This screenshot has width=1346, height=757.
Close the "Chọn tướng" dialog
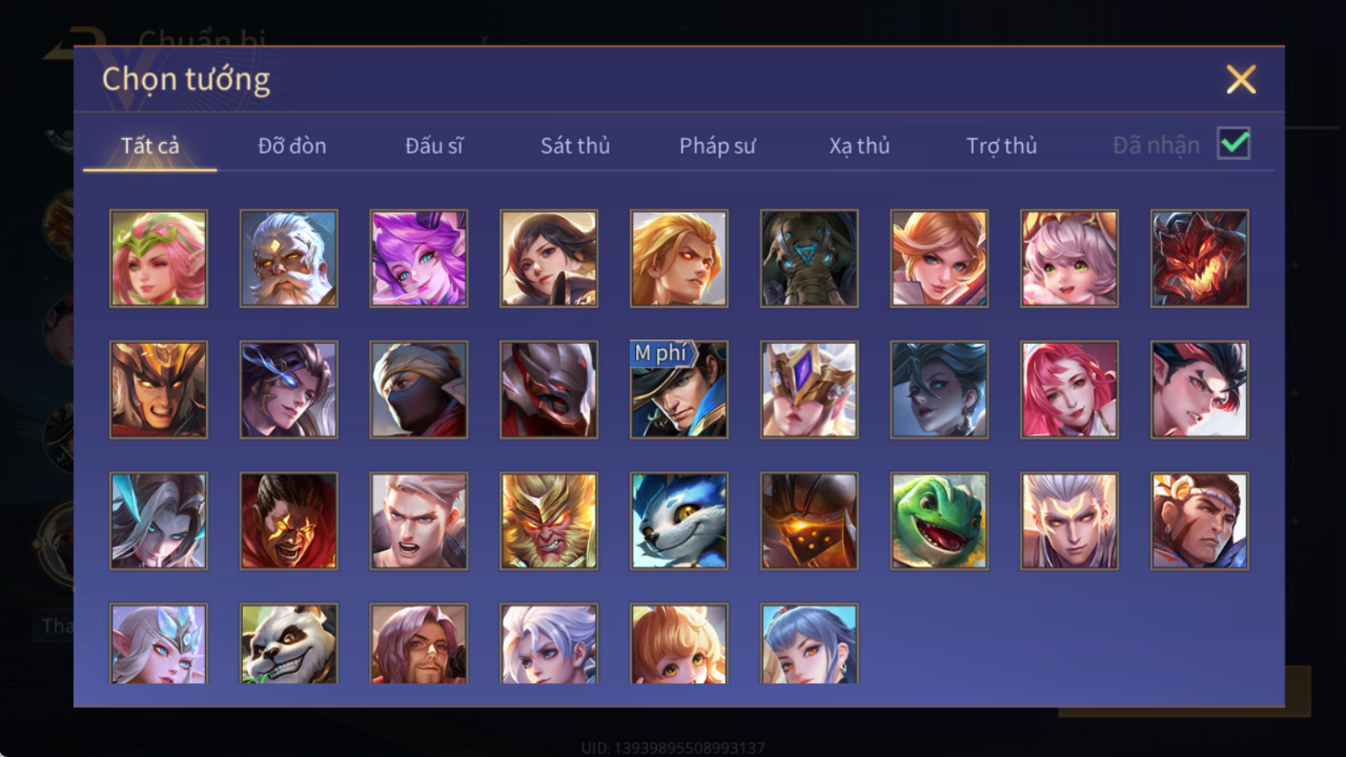(1241, 79)
